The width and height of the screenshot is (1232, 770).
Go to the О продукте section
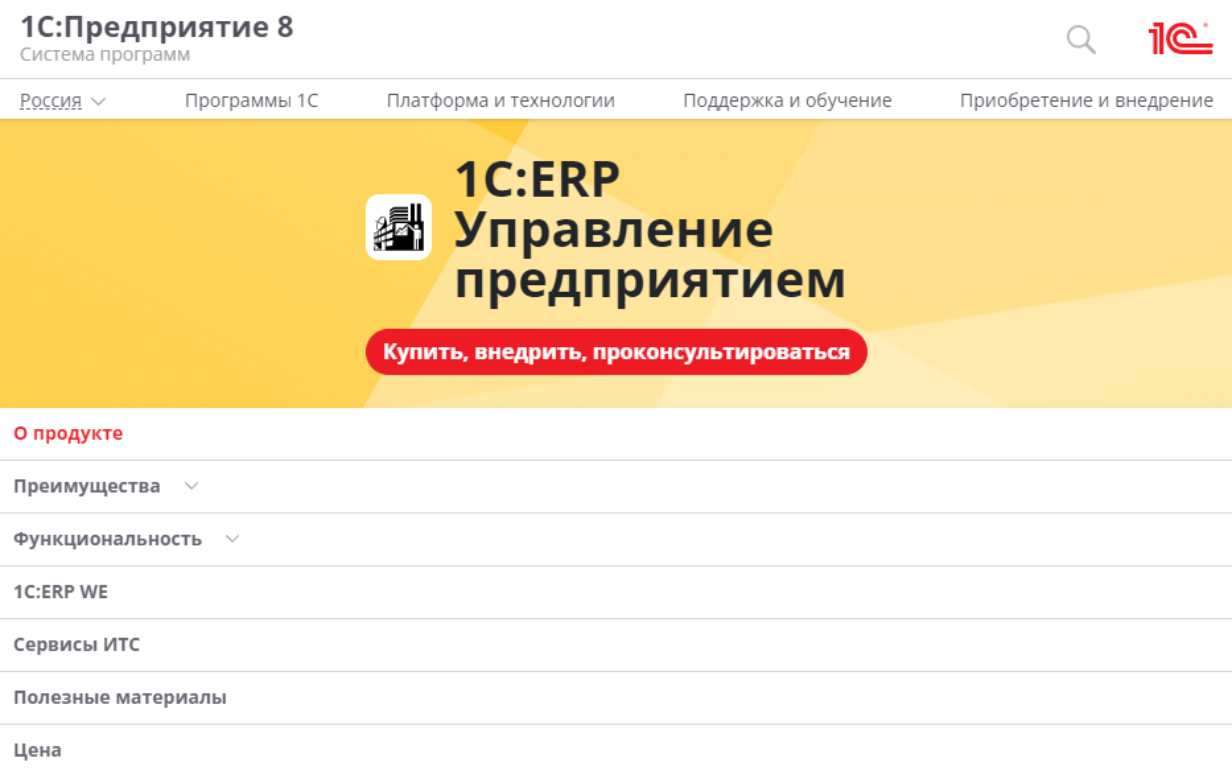68,434
